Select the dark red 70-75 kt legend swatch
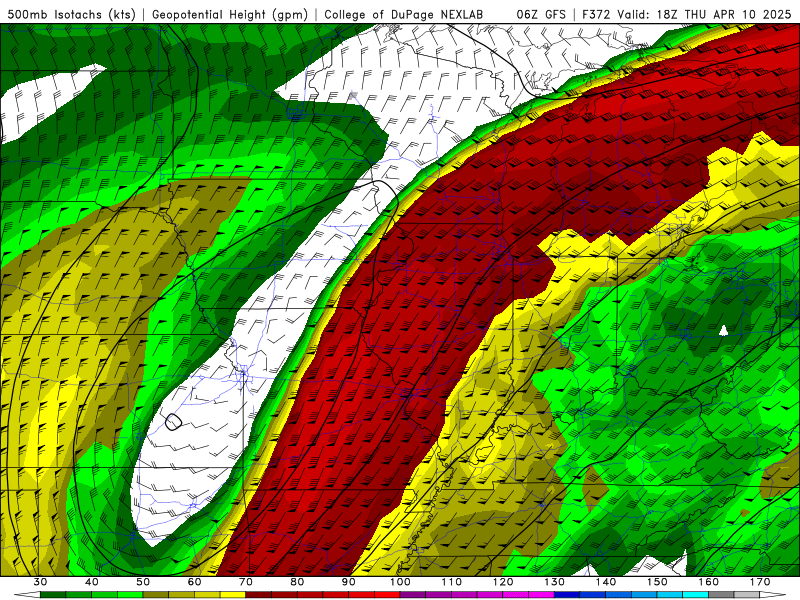 pyautogui.click(x=259, y=595)
